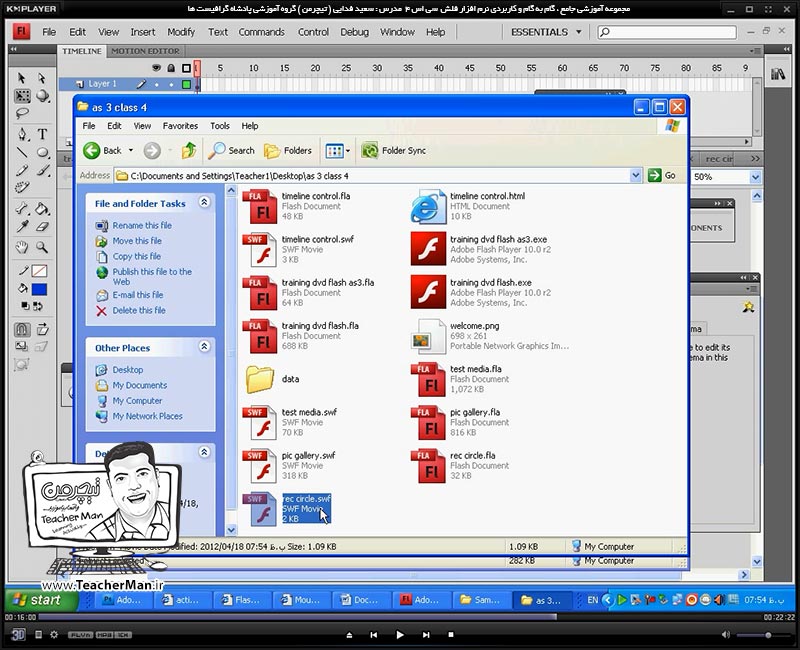800x650 pixels.
Task: Click Delete this file link
Action: [x=139, y=310]
